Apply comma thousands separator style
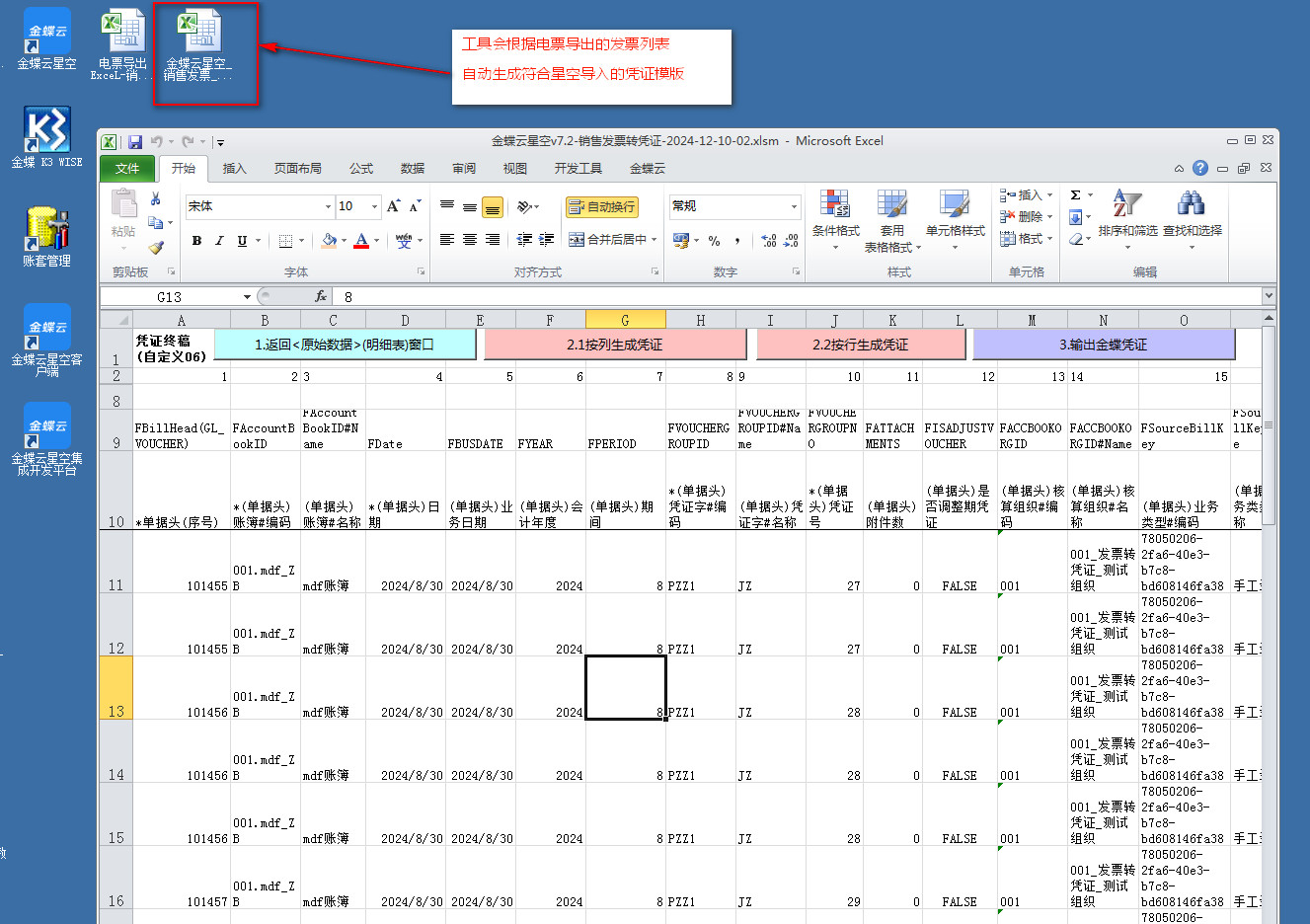Image resolution: width=1310 pixels, height=924 pixels. (737, 240)
